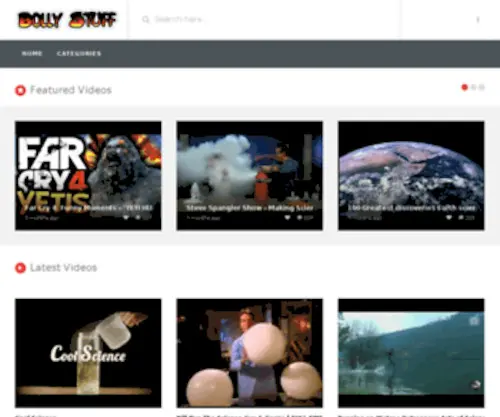Open Far Cry 4 Funny Moments title link
500x417 pixels.
coord(88,208)
